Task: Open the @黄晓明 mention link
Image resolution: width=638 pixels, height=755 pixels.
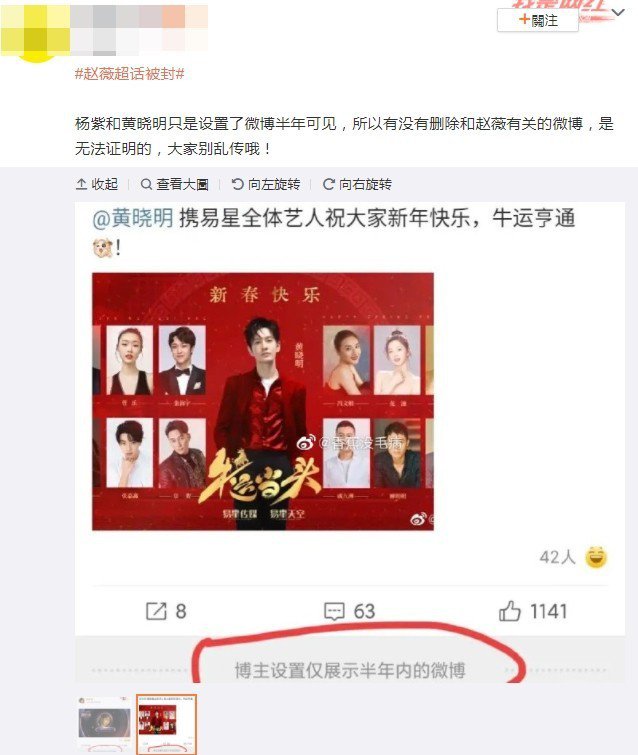Action: (132, 219)
